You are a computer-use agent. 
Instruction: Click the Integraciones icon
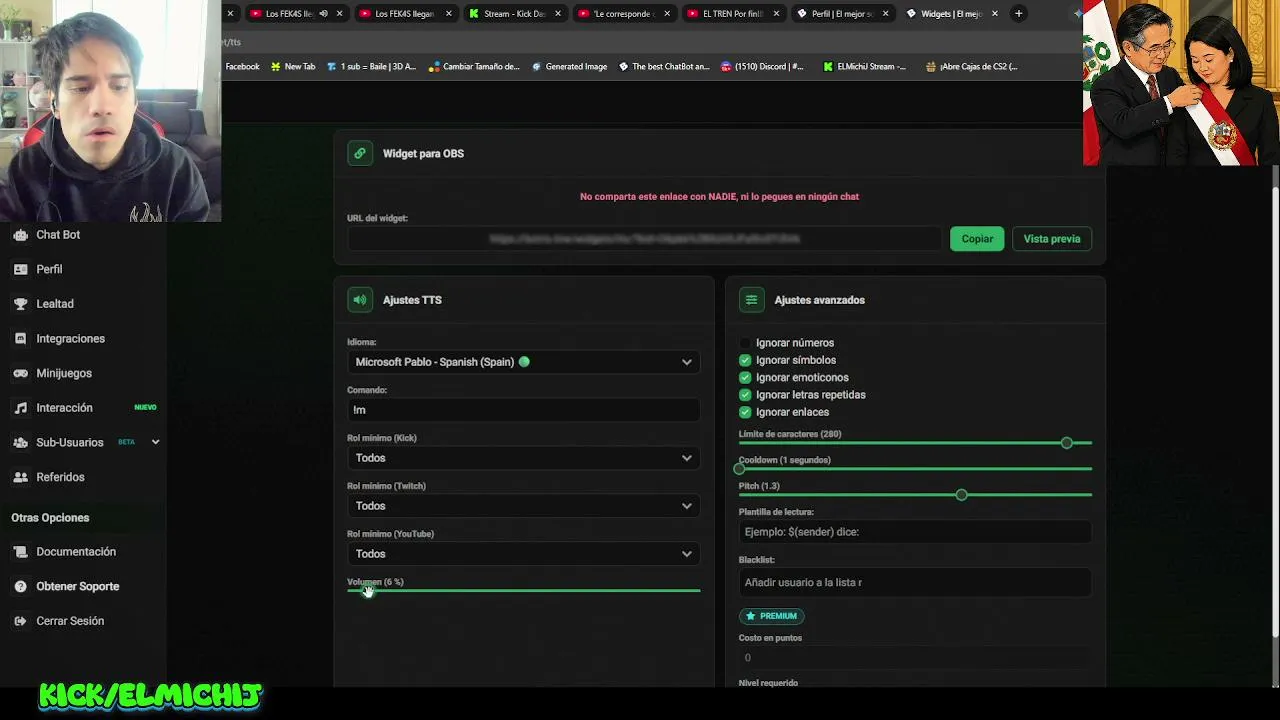click(x=20, y=339)
